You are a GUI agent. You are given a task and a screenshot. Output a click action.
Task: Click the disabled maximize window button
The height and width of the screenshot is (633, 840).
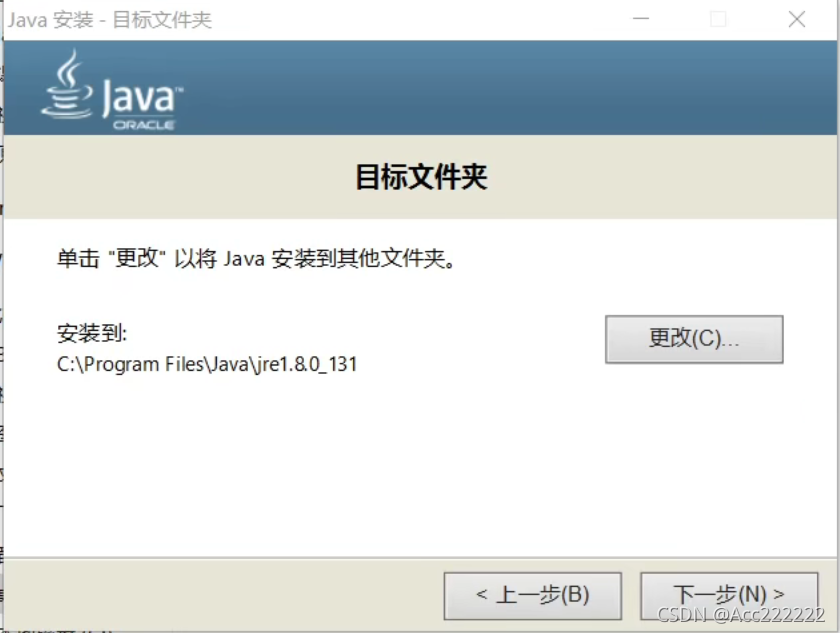(718, 19)
